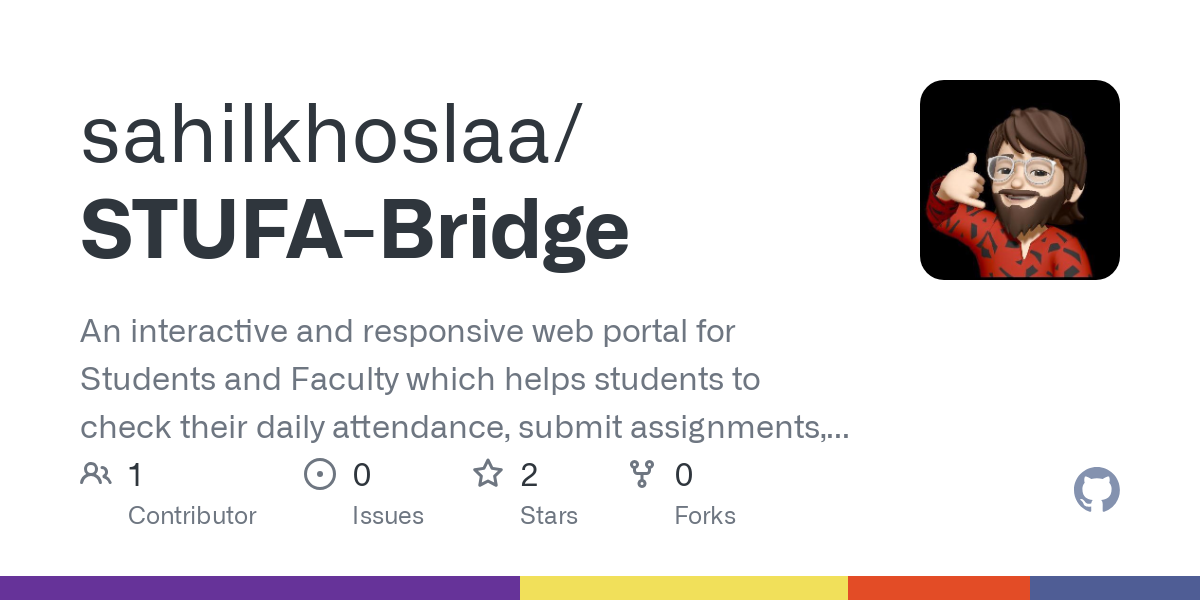Viewport: 1200px width, 600px height.
Task: Click the Issues label
Action: tap(388, 516)
